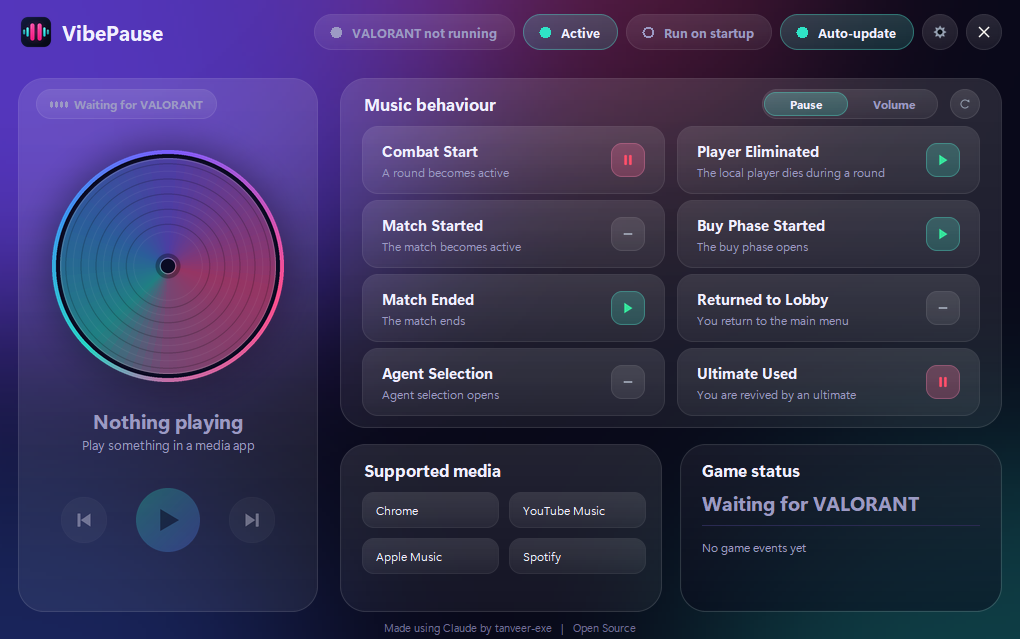Click the Combat Start title text
Image resolution: width=1020 pixels, height=639 pixels.
pos(430,152)
